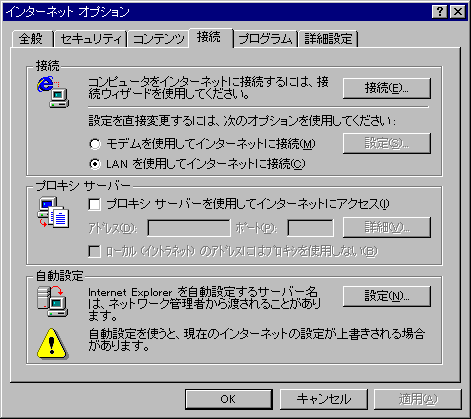Select the modem connection radio button

95,144
